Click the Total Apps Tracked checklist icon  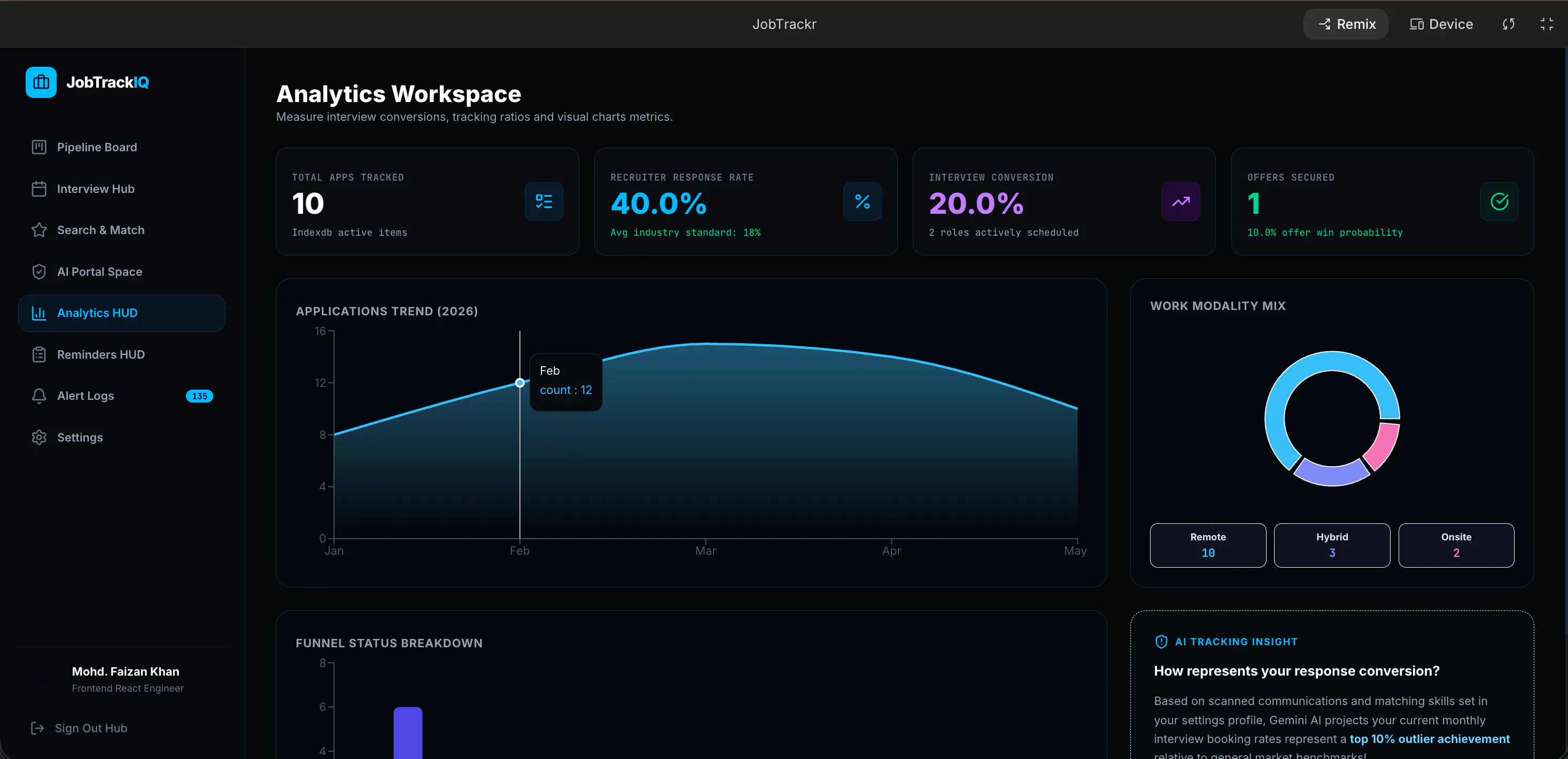tap(544, 202)
